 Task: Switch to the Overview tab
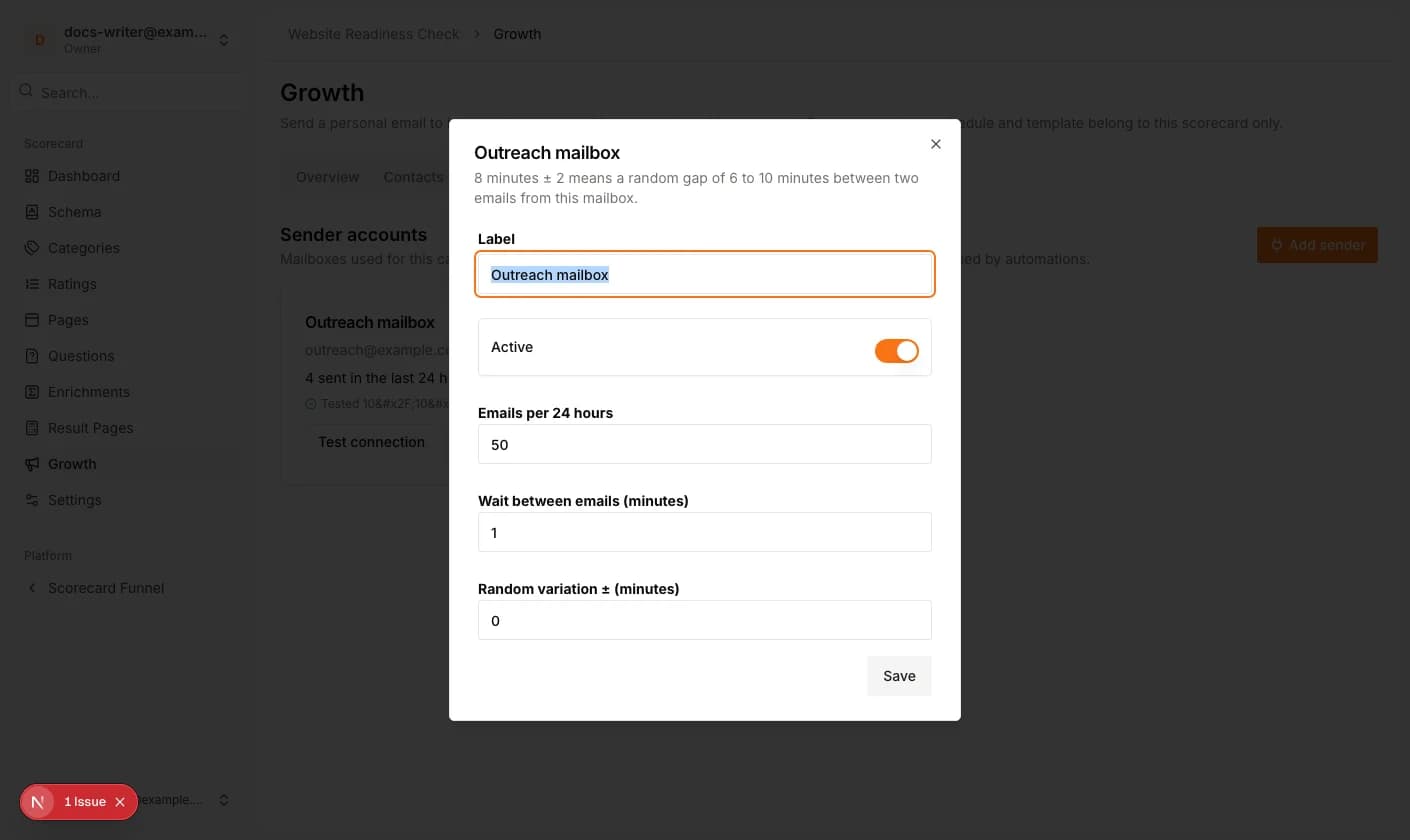click(x=327, y=177)
